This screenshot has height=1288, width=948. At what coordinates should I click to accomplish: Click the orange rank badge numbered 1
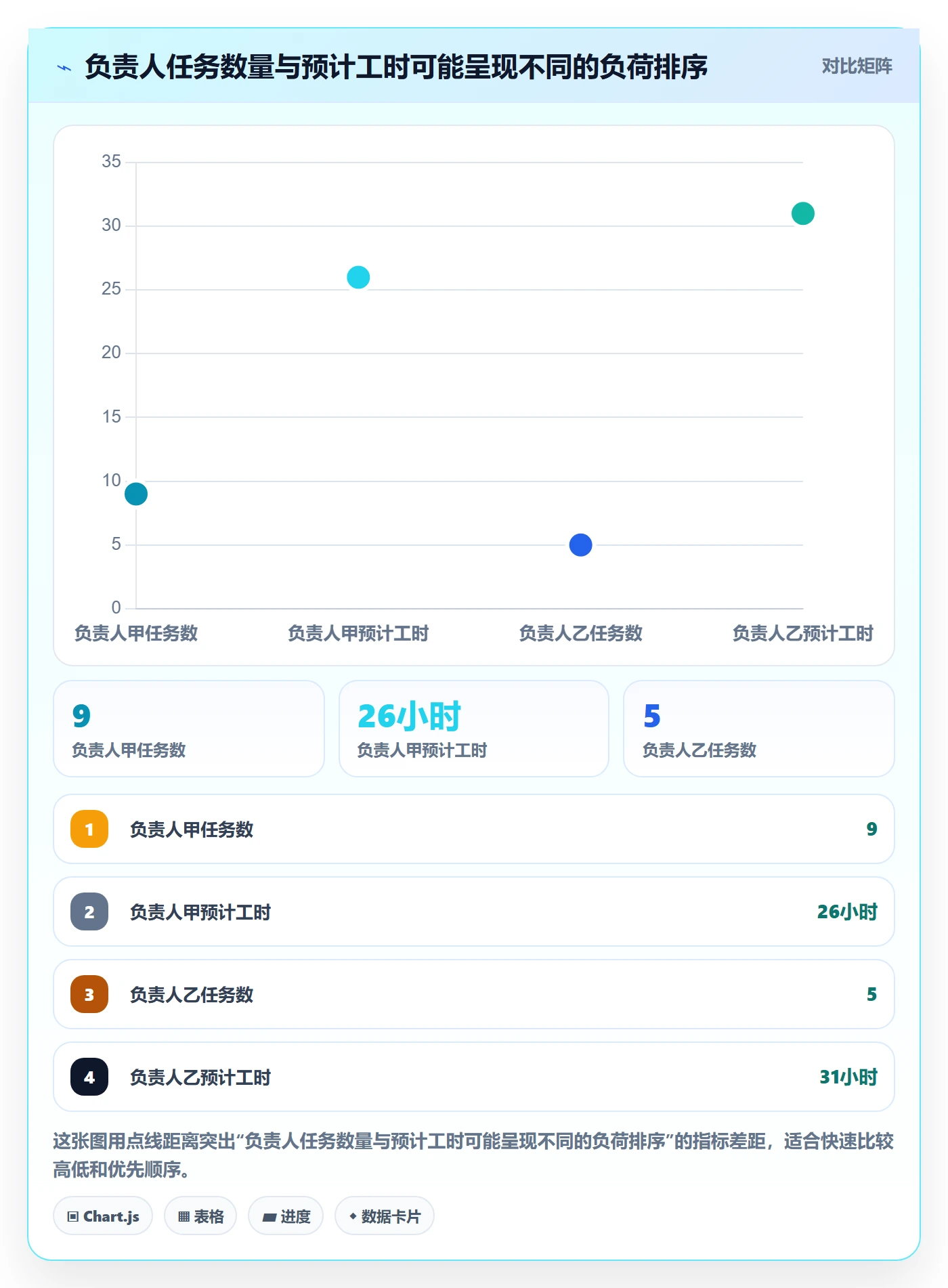coord(89,829)
